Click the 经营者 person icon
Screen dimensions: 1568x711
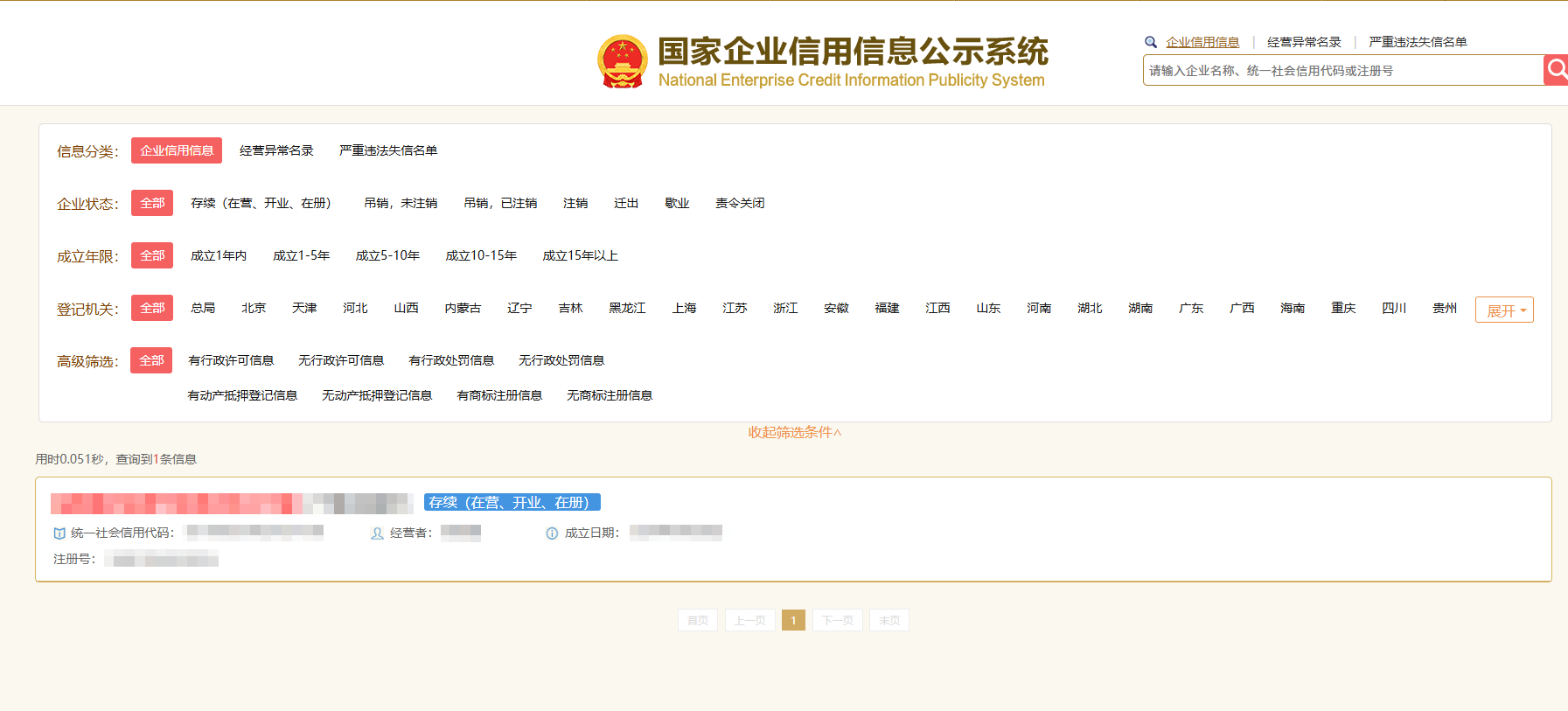point(377,533)
